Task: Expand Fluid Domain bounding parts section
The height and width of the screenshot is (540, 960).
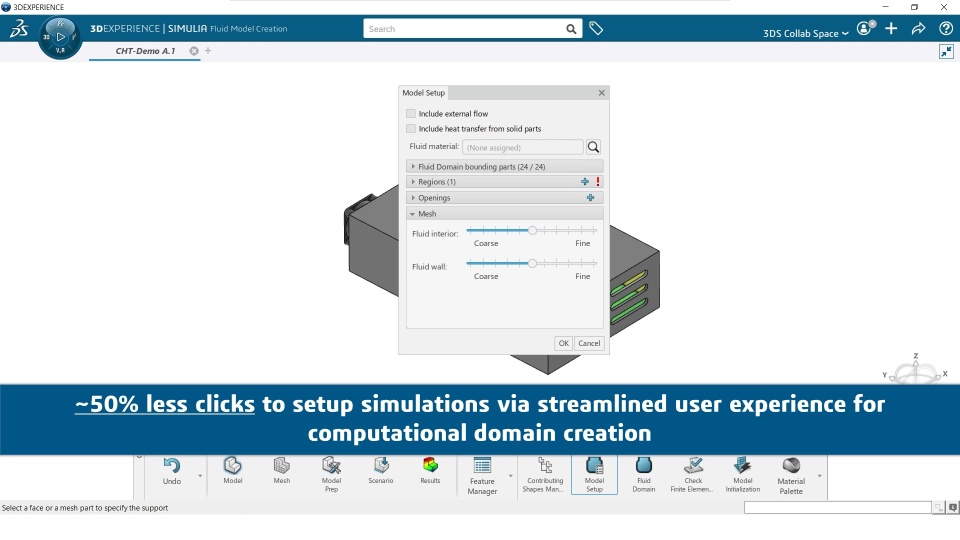Action: pyautogui.click(x=504, y=167)
